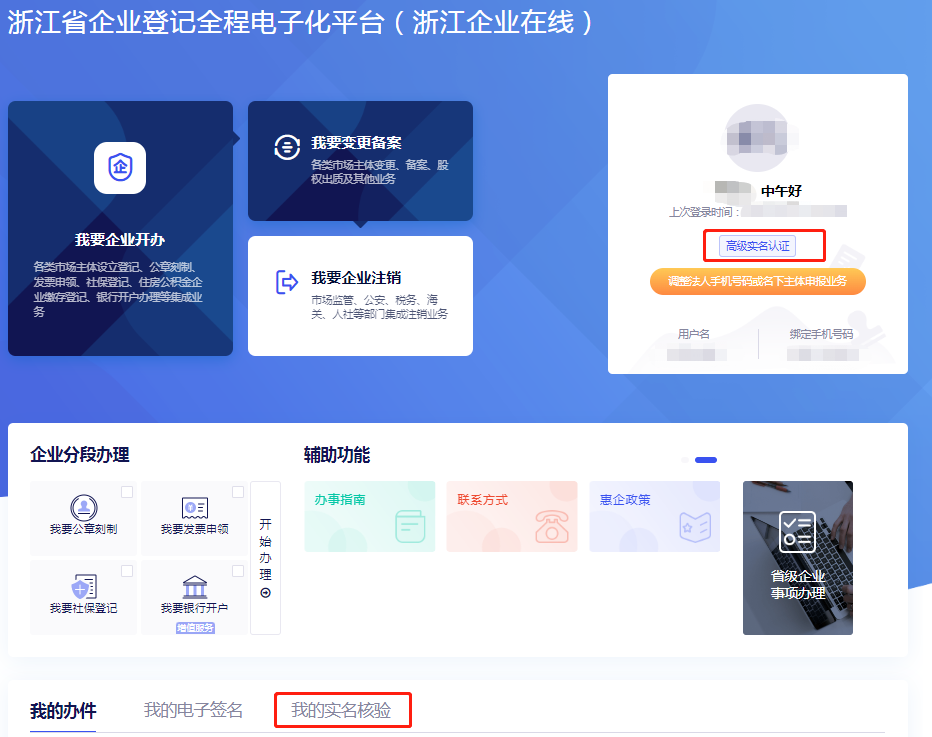Click the book icon in 惠企政策 card
The width and height of the screenshot is (932, 737).
695,527
